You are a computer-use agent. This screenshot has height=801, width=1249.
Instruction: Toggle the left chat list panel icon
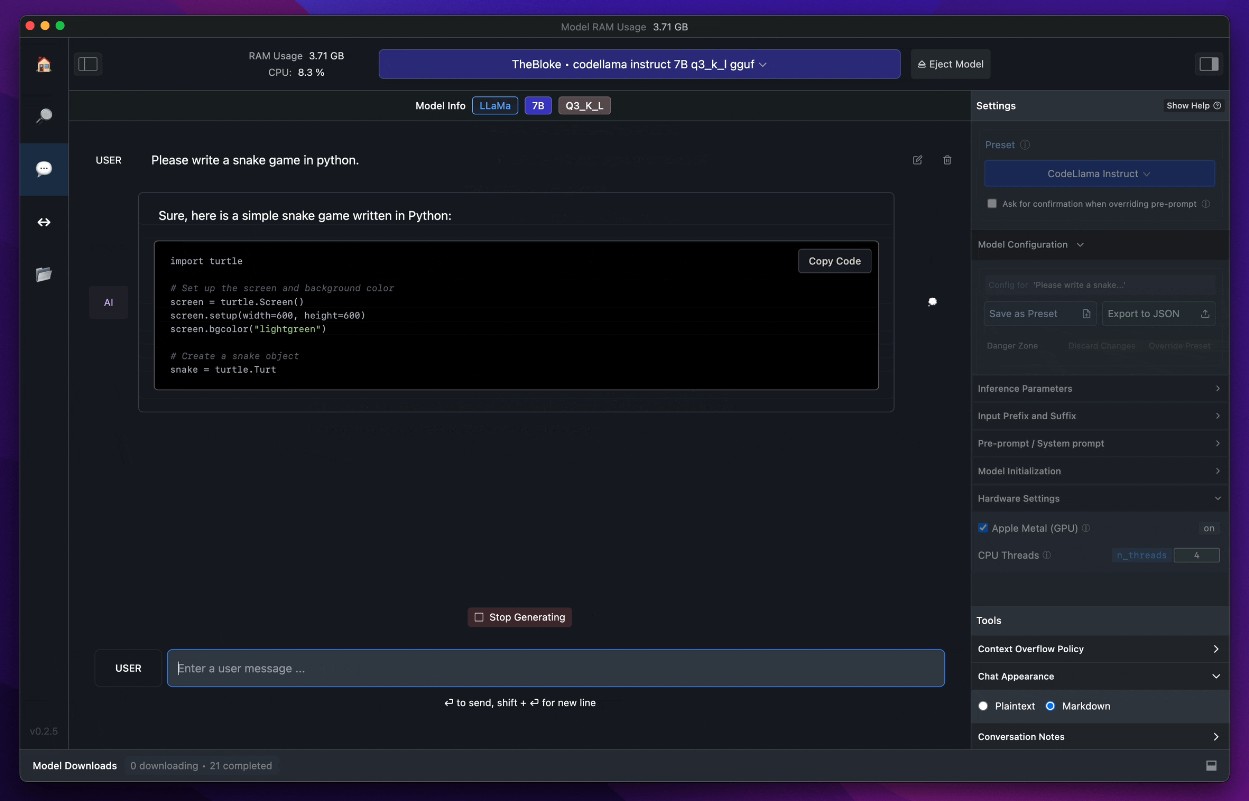point(88,64)
